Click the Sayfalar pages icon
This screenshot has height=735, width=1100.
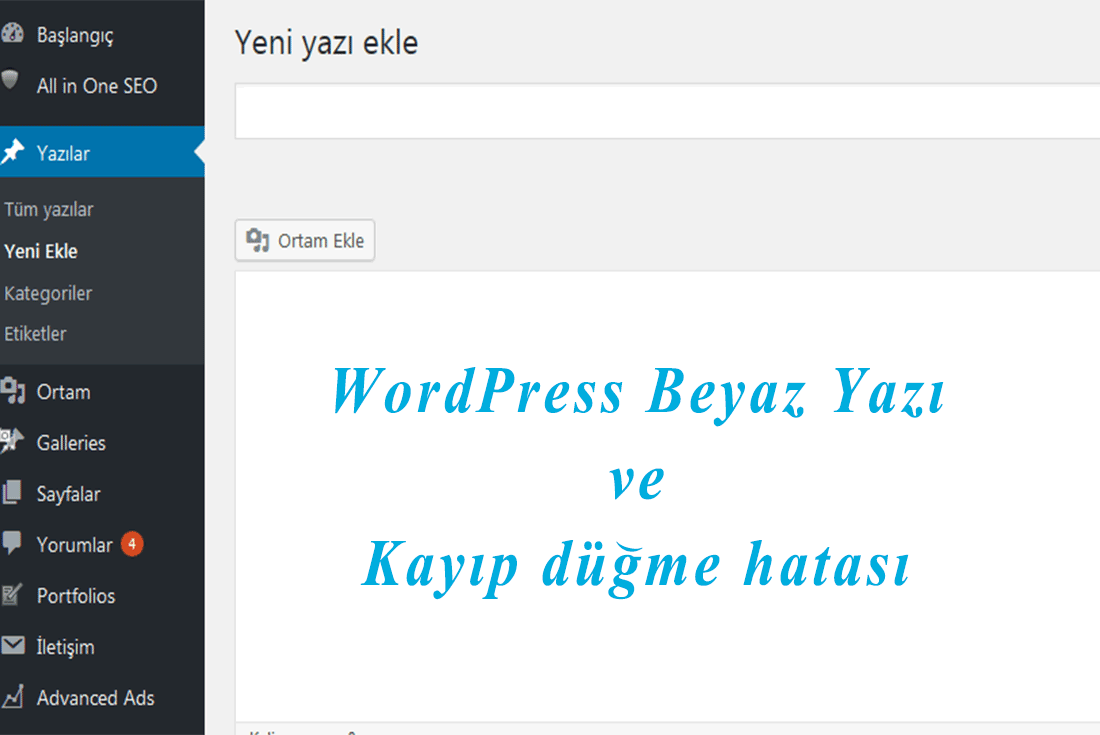click(12, 492)
